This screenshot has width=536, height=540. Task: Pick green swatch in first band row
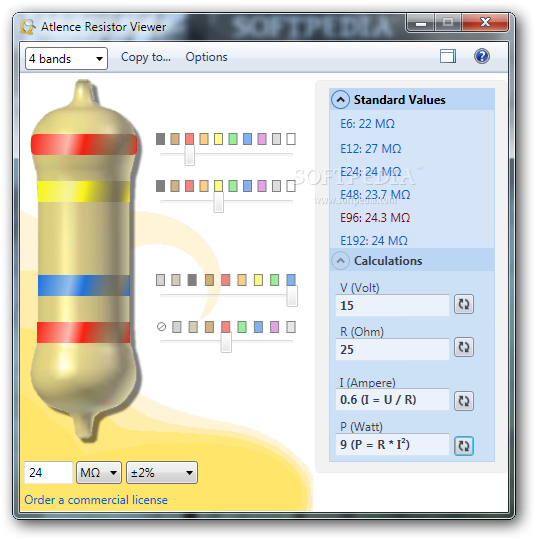(233, 139)
